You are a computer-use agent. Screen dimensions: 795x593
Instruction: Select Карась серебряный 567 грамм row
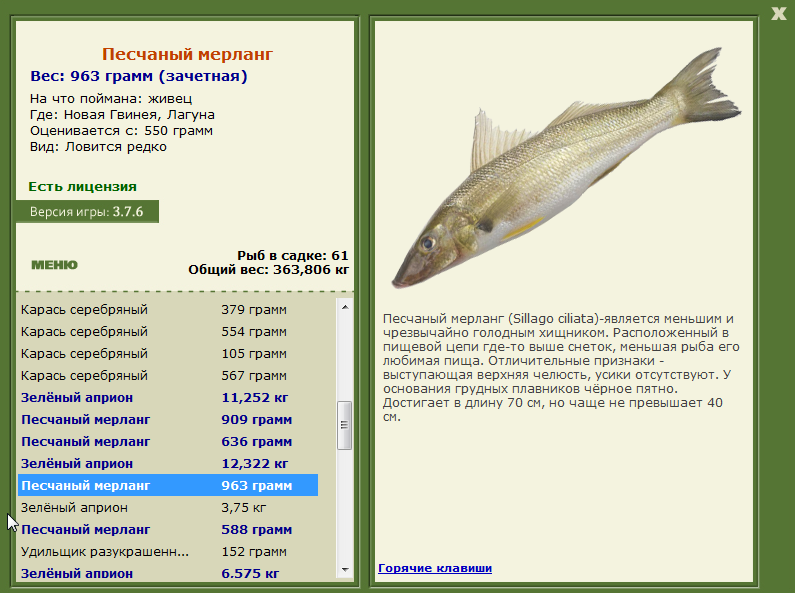pos(168,376)
